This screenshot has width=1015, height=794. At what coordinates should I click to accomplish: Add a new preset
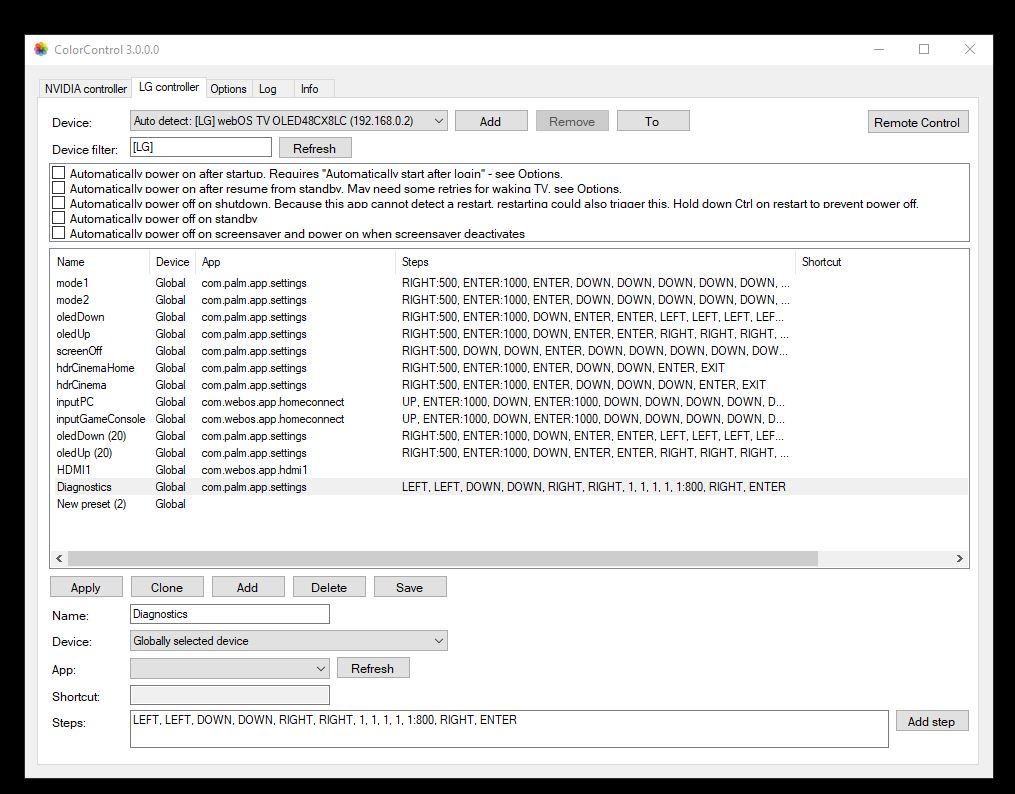click(247, 587)
